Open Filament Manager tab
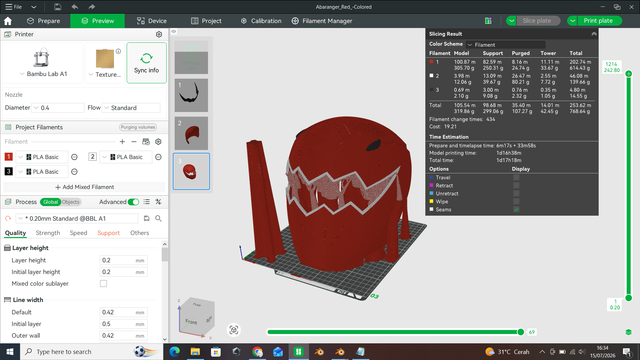Viewport: 640px width, 360px height. pos(322,21)
